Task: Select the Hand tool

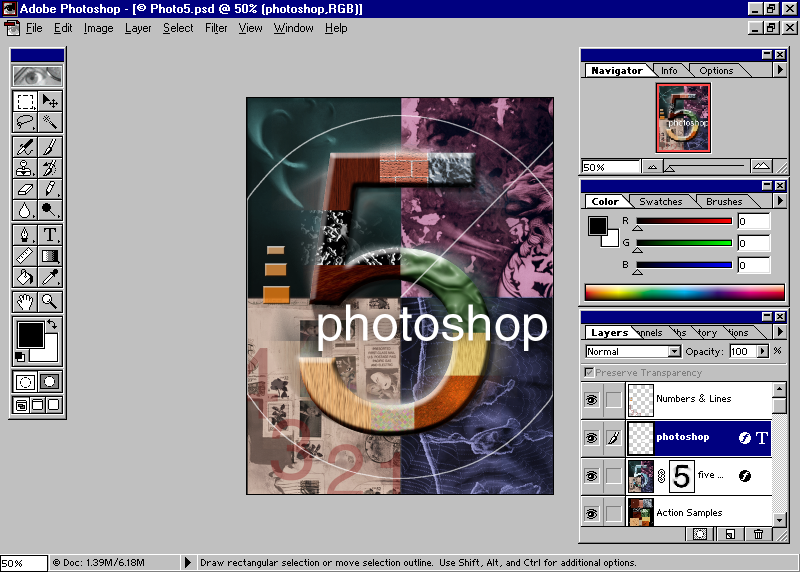Action: click(25, 302)
